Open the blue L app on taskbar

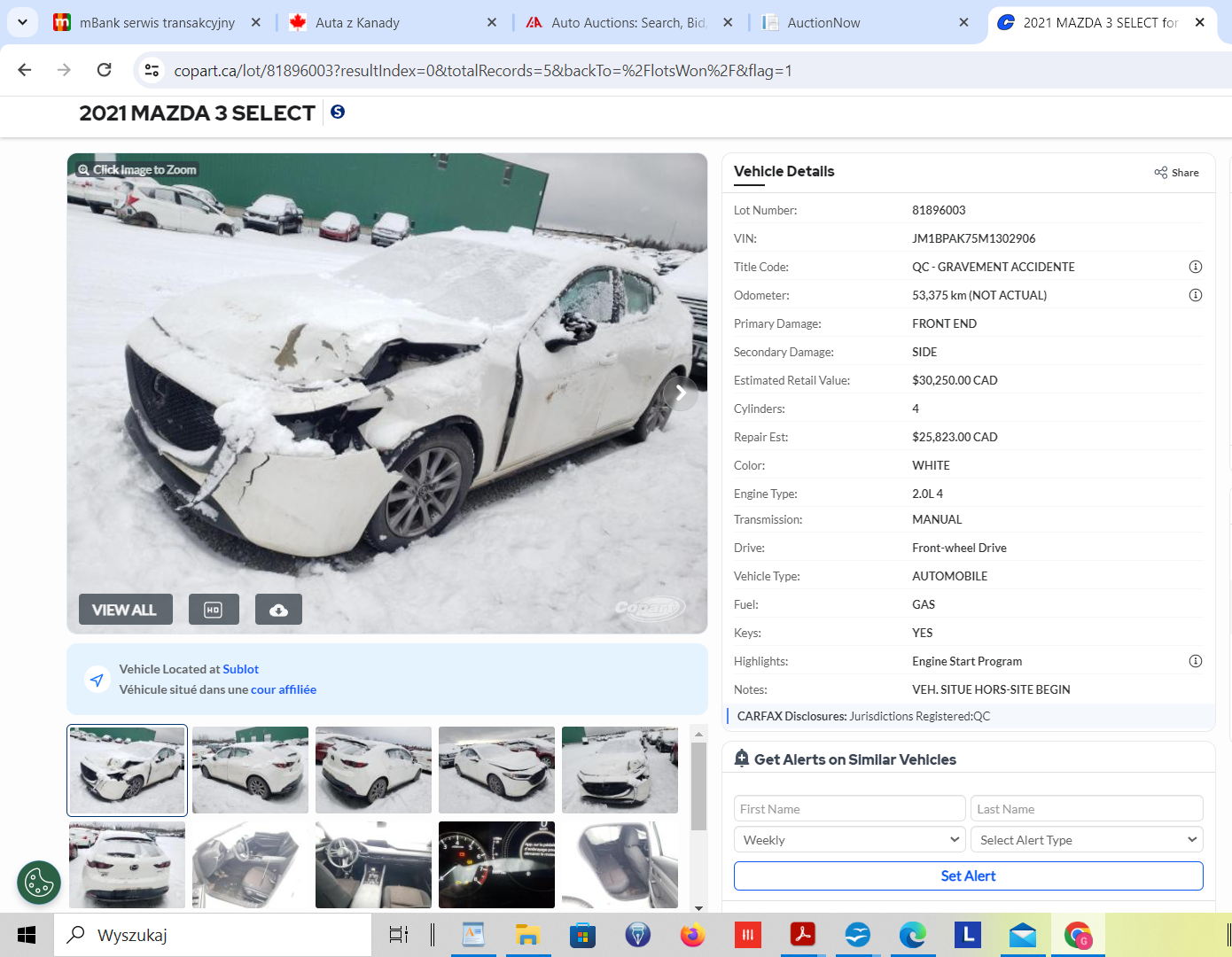point(967,935)
